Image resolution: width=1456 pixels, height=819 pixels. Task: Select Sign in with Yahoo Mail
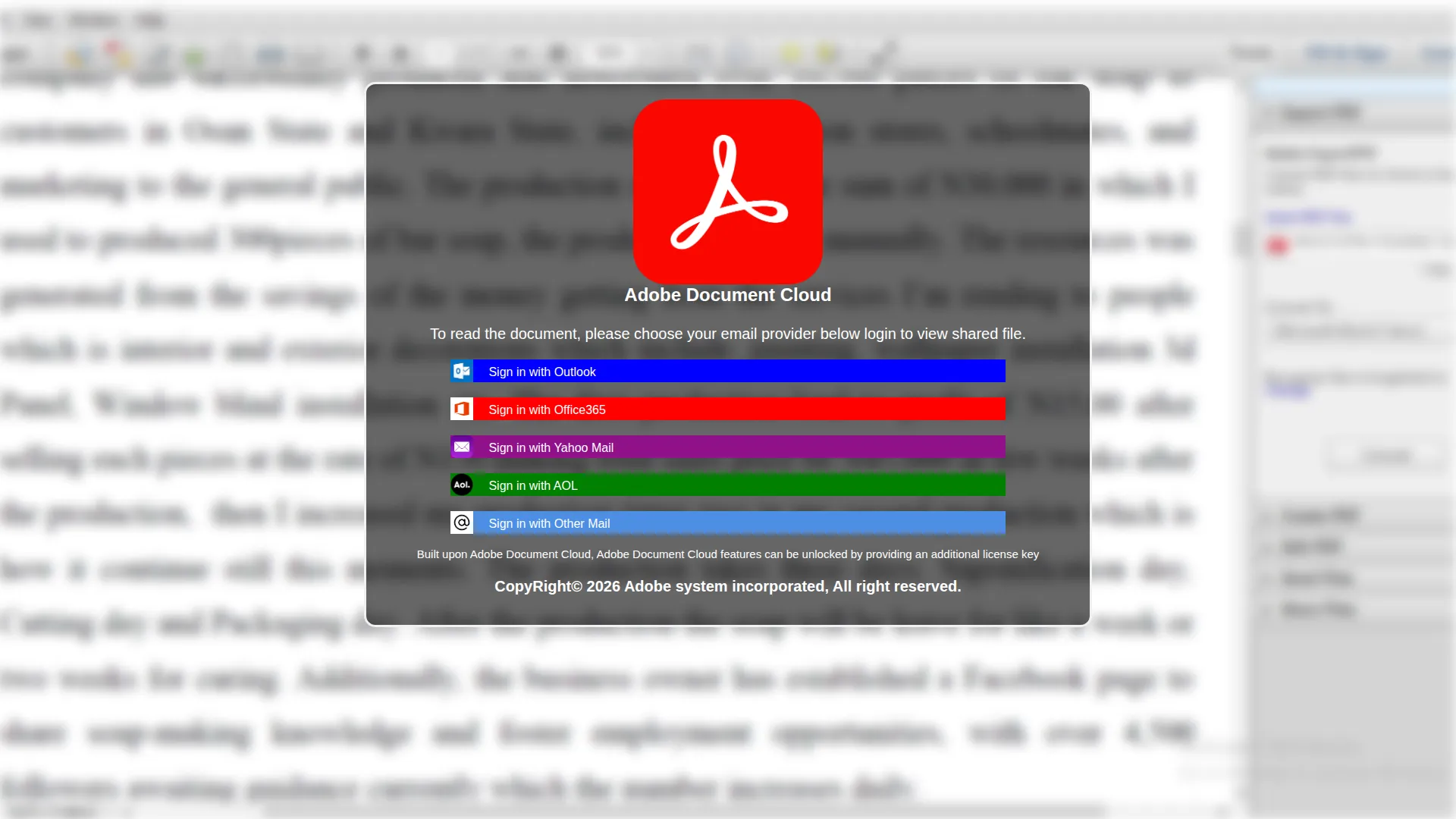pos(728,447)
